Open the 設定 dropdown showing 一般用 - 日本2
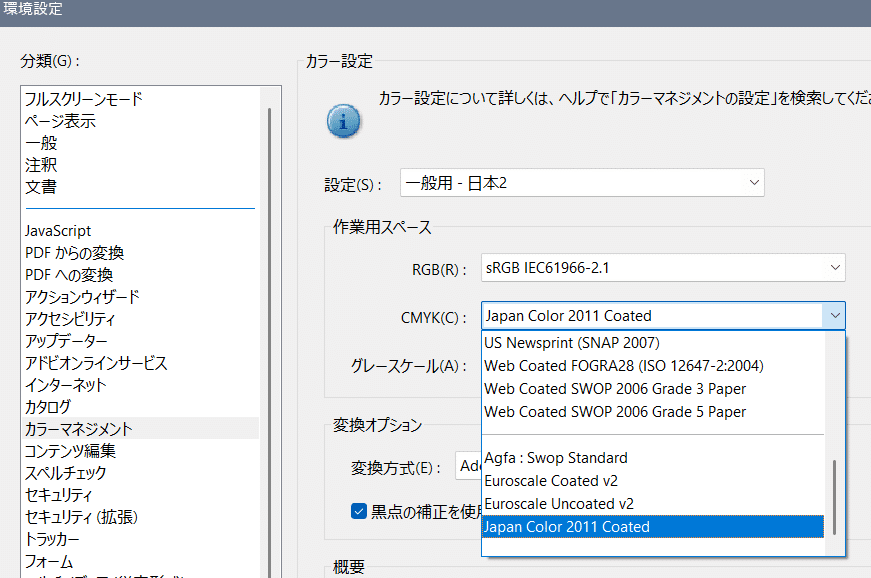Viewport: 871px width, 578px height. [582, 183]
